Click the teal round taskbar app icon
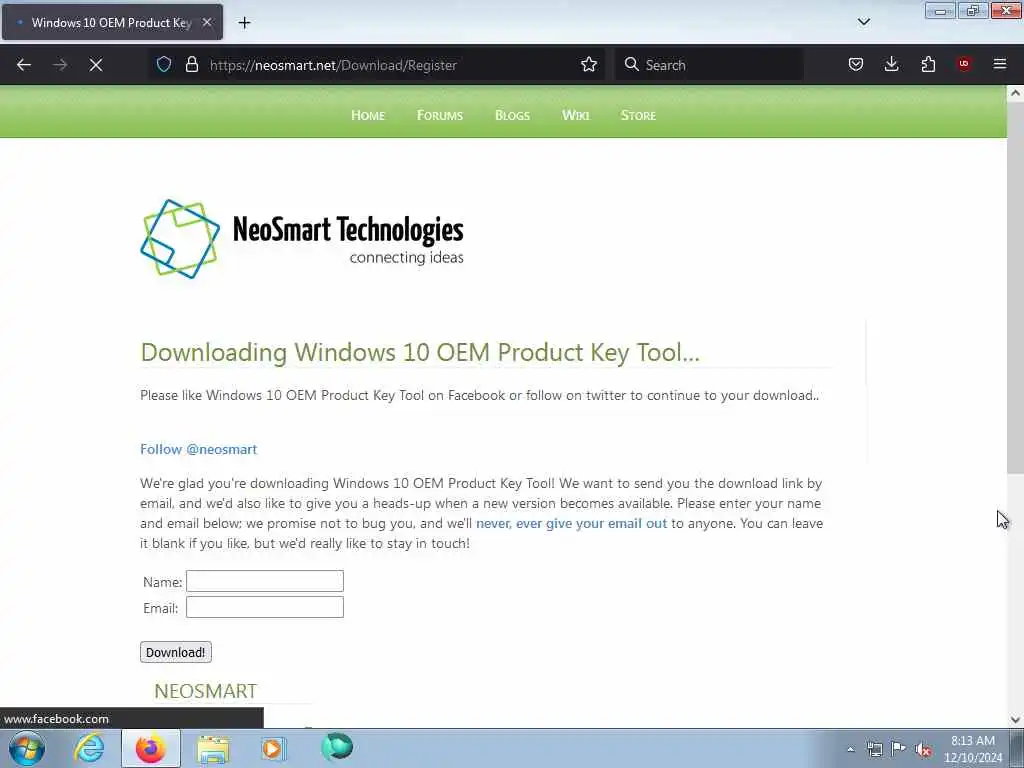This screenshot has width=1024, height=768. 337,747
